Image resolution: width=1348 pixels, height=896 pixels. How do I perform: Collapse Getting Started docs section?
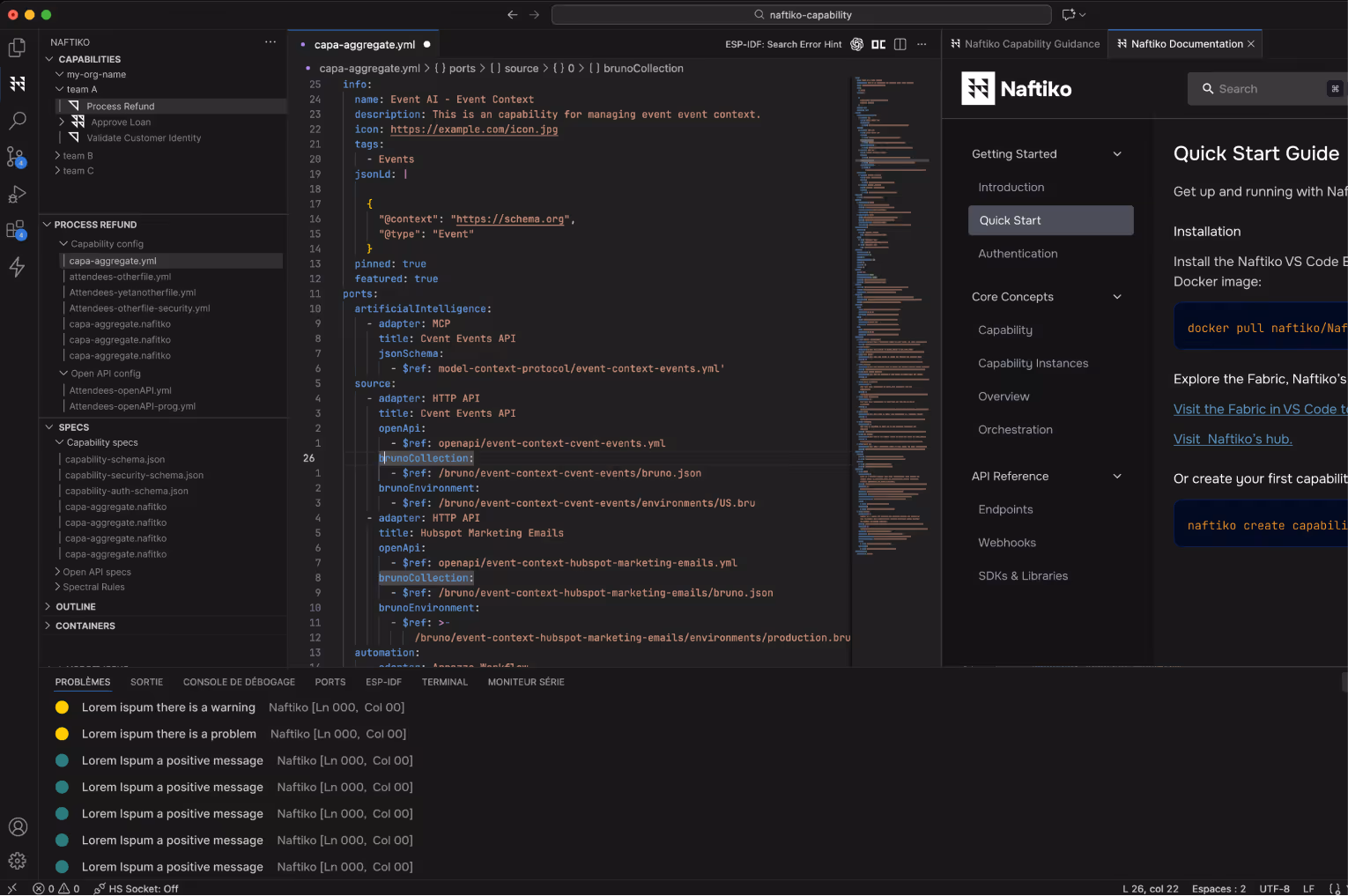pyautogui.click(x=1117, y=154)
